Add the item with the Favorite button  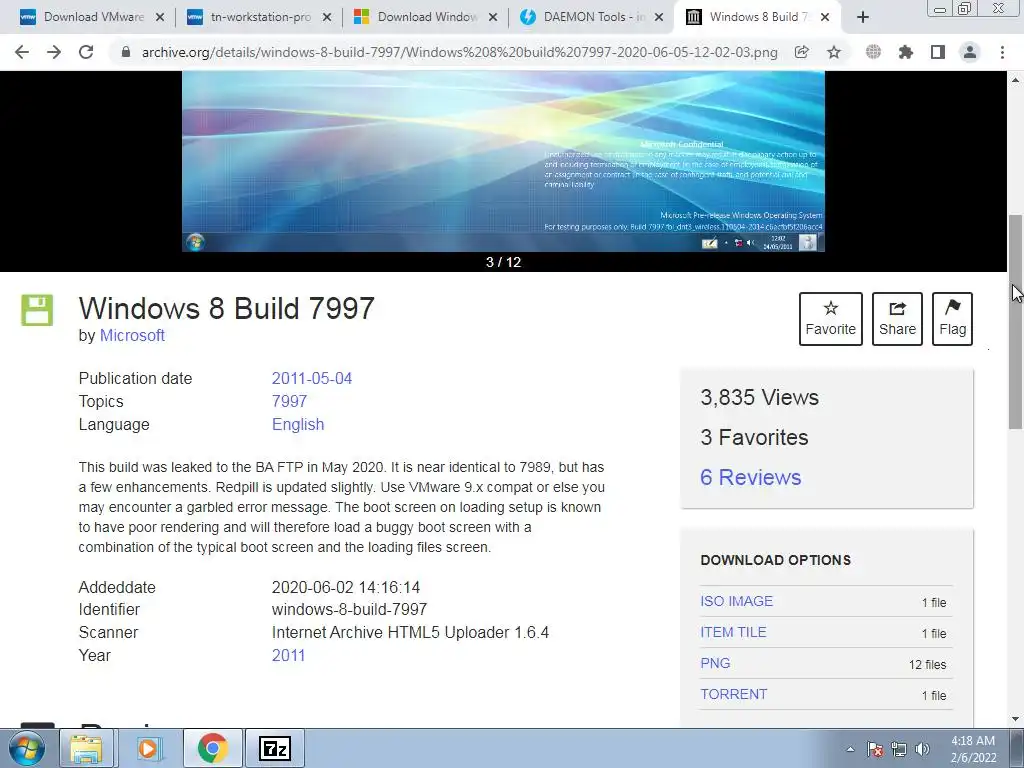pos(831,319)
